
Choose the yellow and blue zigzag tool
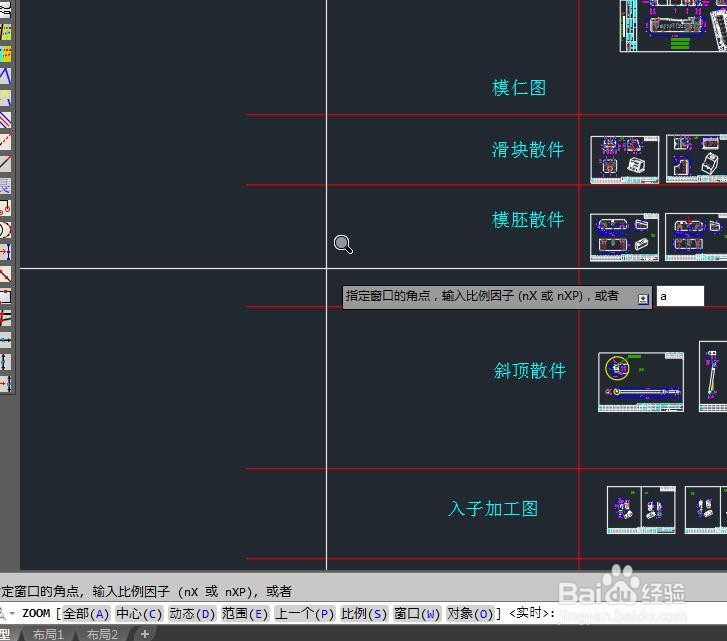pos(5,98)
